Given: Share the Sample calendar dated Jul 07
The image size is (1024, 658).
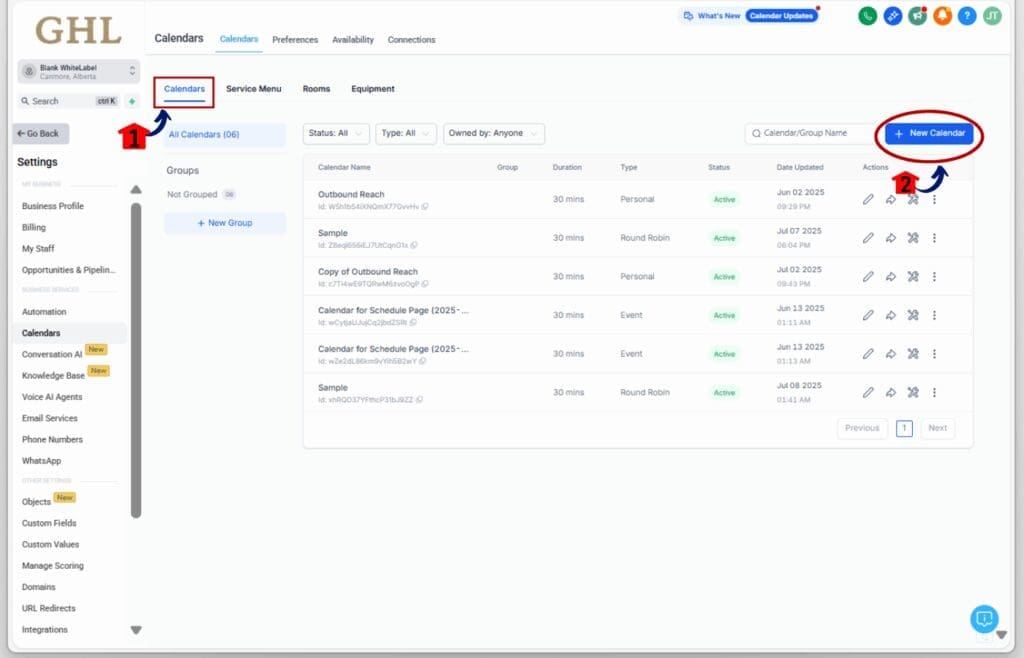Looking at the screenshot, I should (891, 238).
